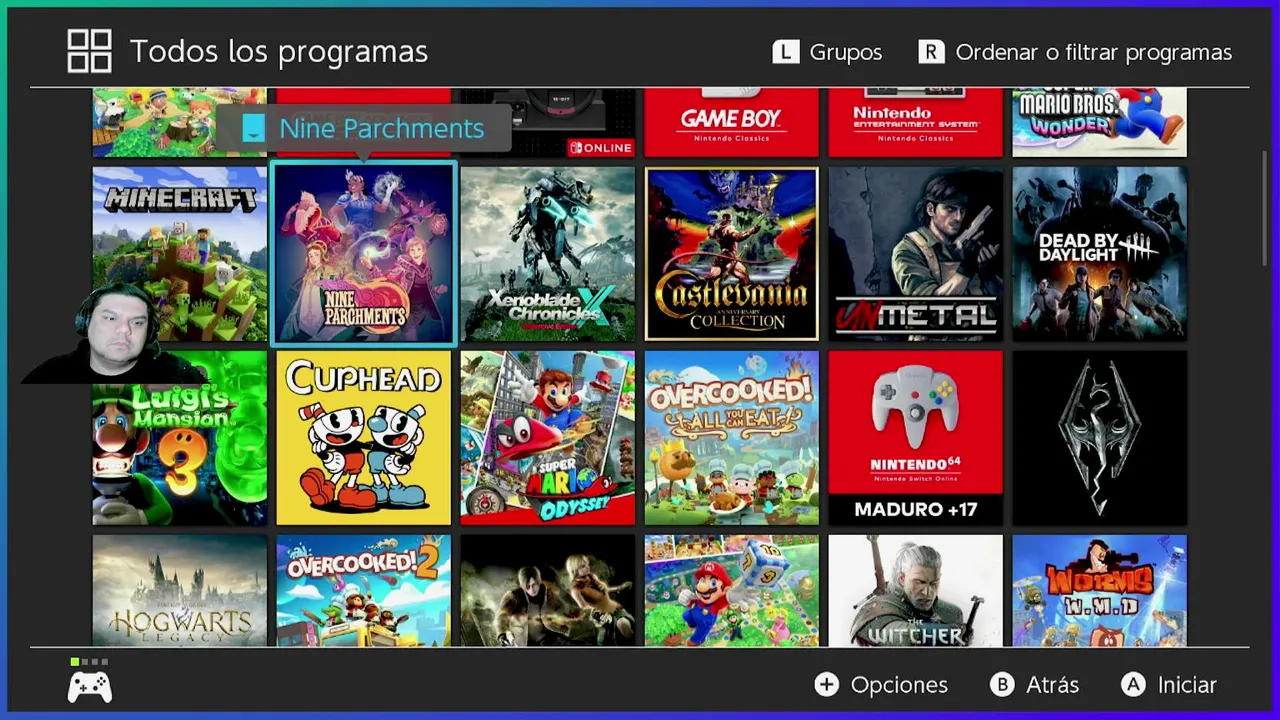Open Luigi's Mansion 3 tile
The image size is (1280, 720).
point(180,438)
